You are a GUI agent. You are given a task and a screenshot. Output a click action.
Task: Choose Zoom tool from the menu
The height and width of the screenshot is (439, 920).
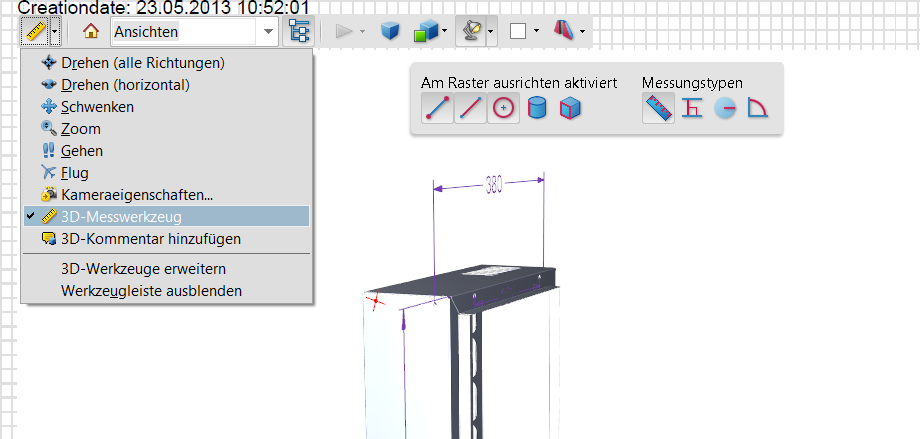point(167,129)
